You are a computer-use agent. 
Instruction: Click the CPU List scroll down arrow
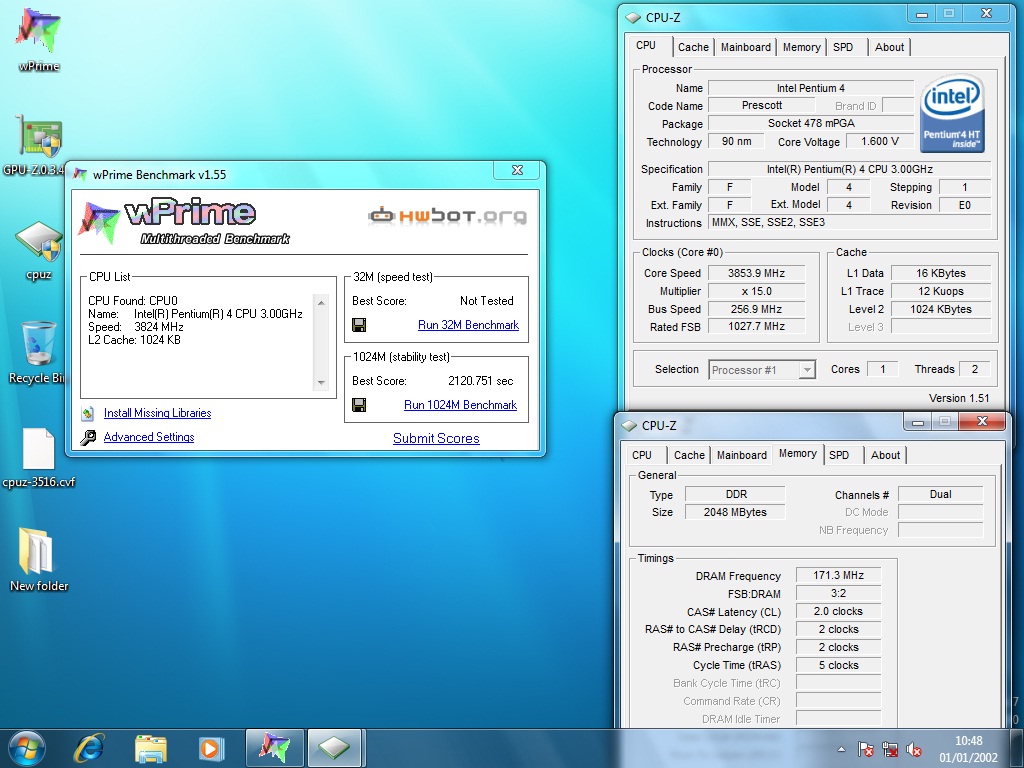[x=321, y=383]
